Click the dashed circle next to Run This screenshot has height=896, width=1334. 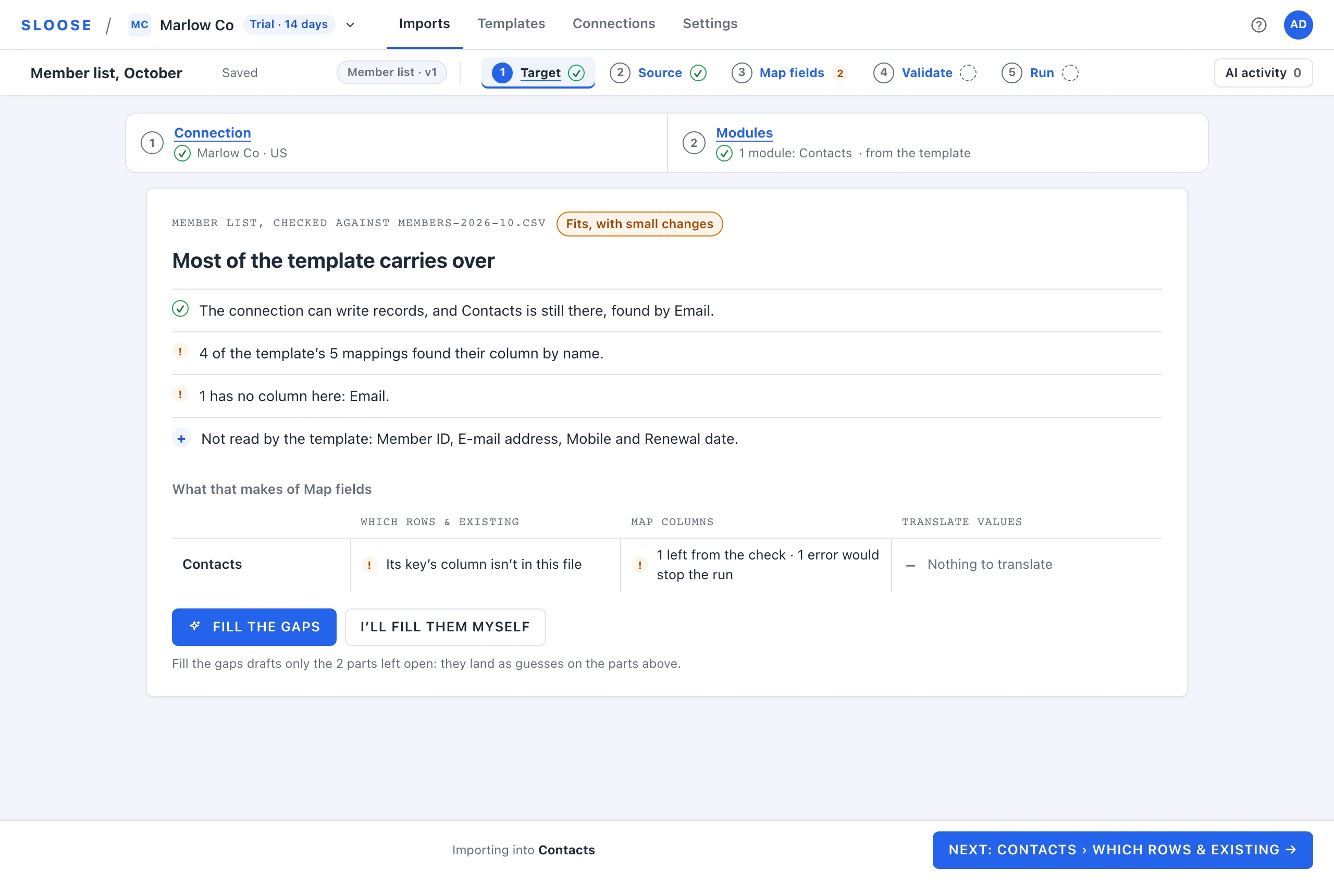tap(1070, 73)
